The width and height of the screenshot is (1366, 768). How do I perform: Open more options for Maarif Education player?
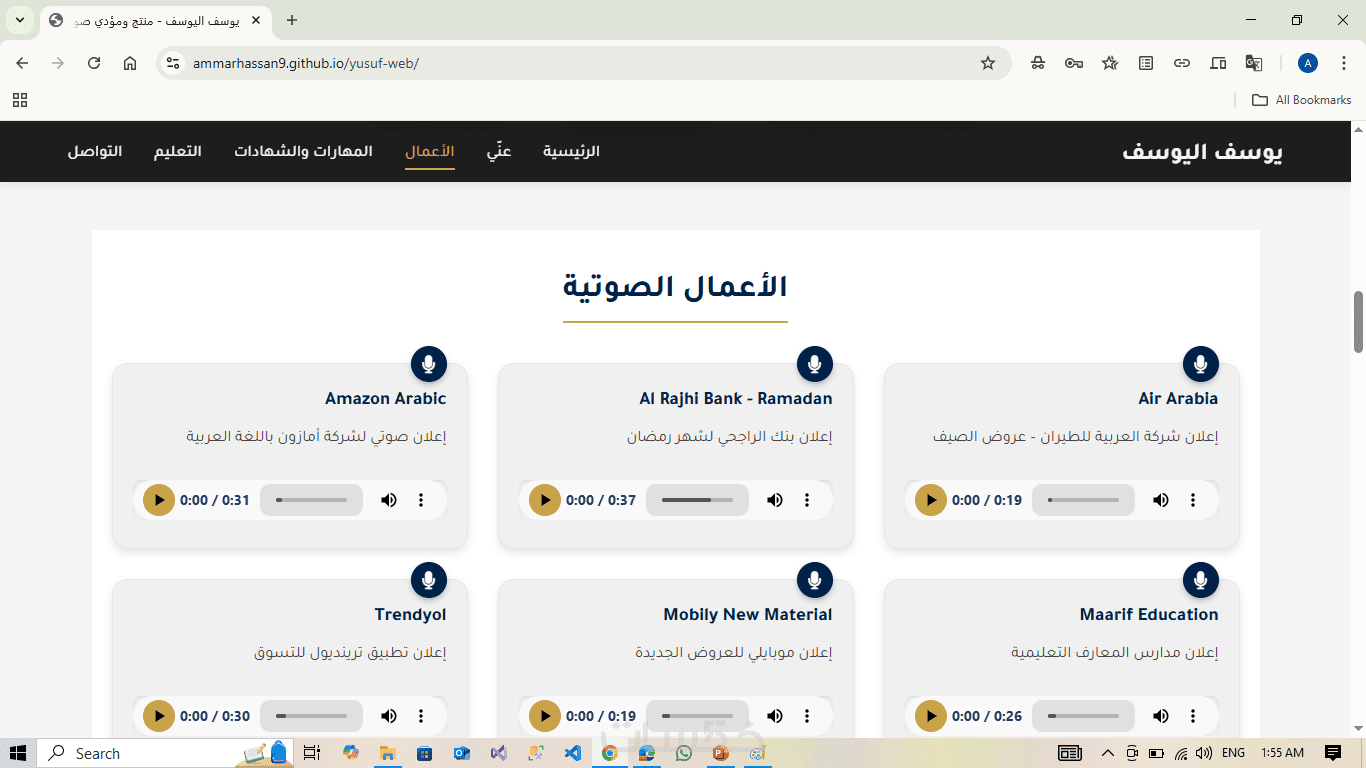point(1193,716)
